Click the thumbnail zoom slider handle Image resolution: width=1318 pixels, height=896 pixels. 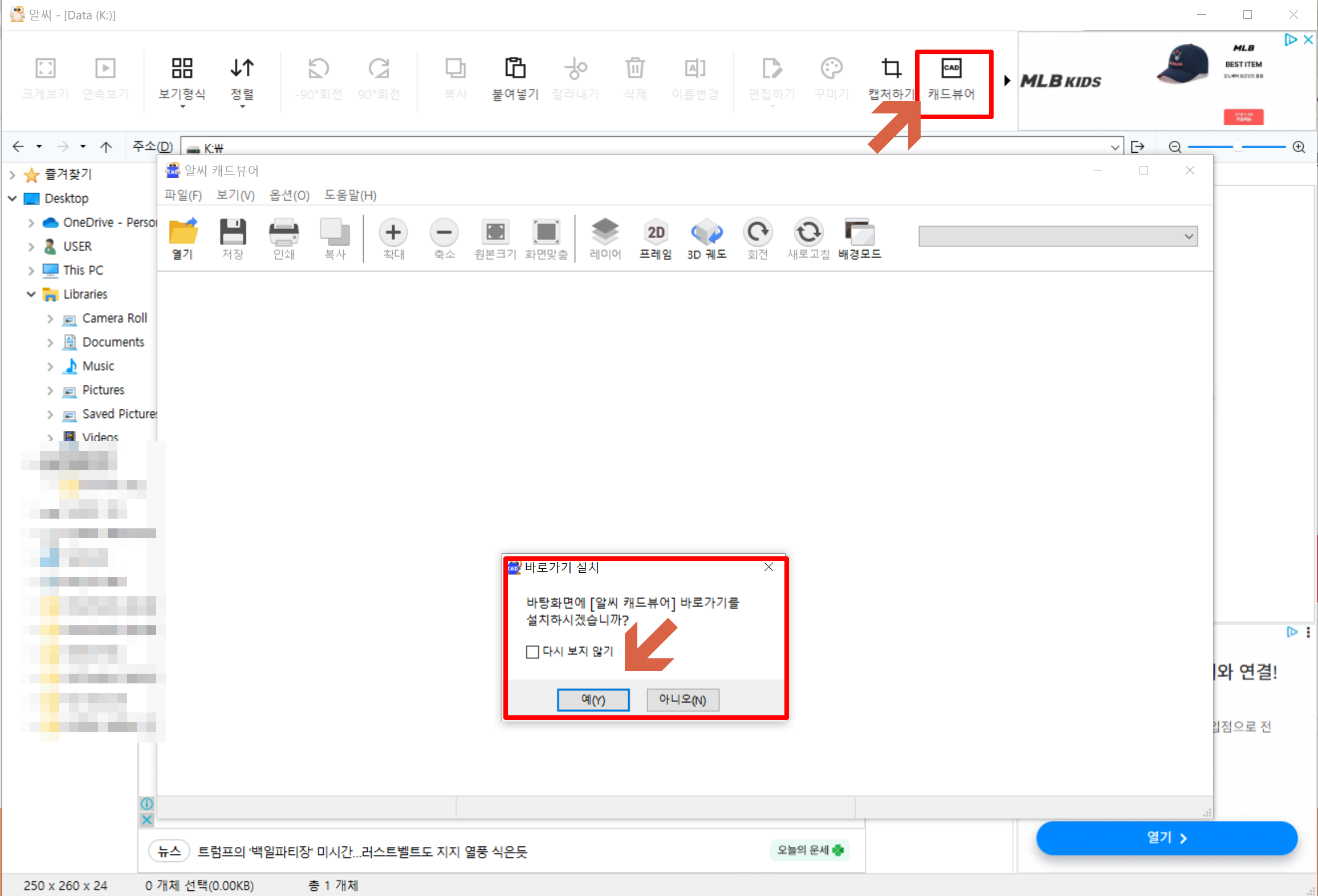1237,147
